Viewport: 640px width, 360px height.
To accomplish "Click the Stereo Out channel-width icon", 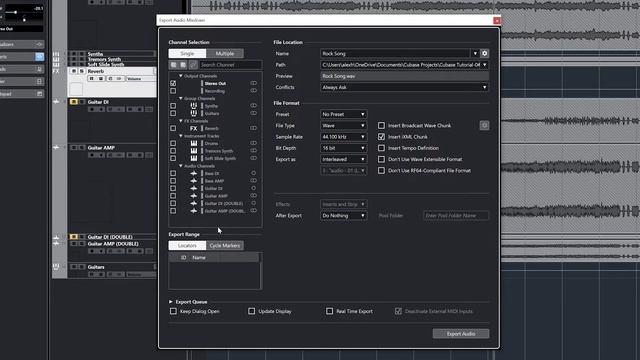I will coord(253,83).
